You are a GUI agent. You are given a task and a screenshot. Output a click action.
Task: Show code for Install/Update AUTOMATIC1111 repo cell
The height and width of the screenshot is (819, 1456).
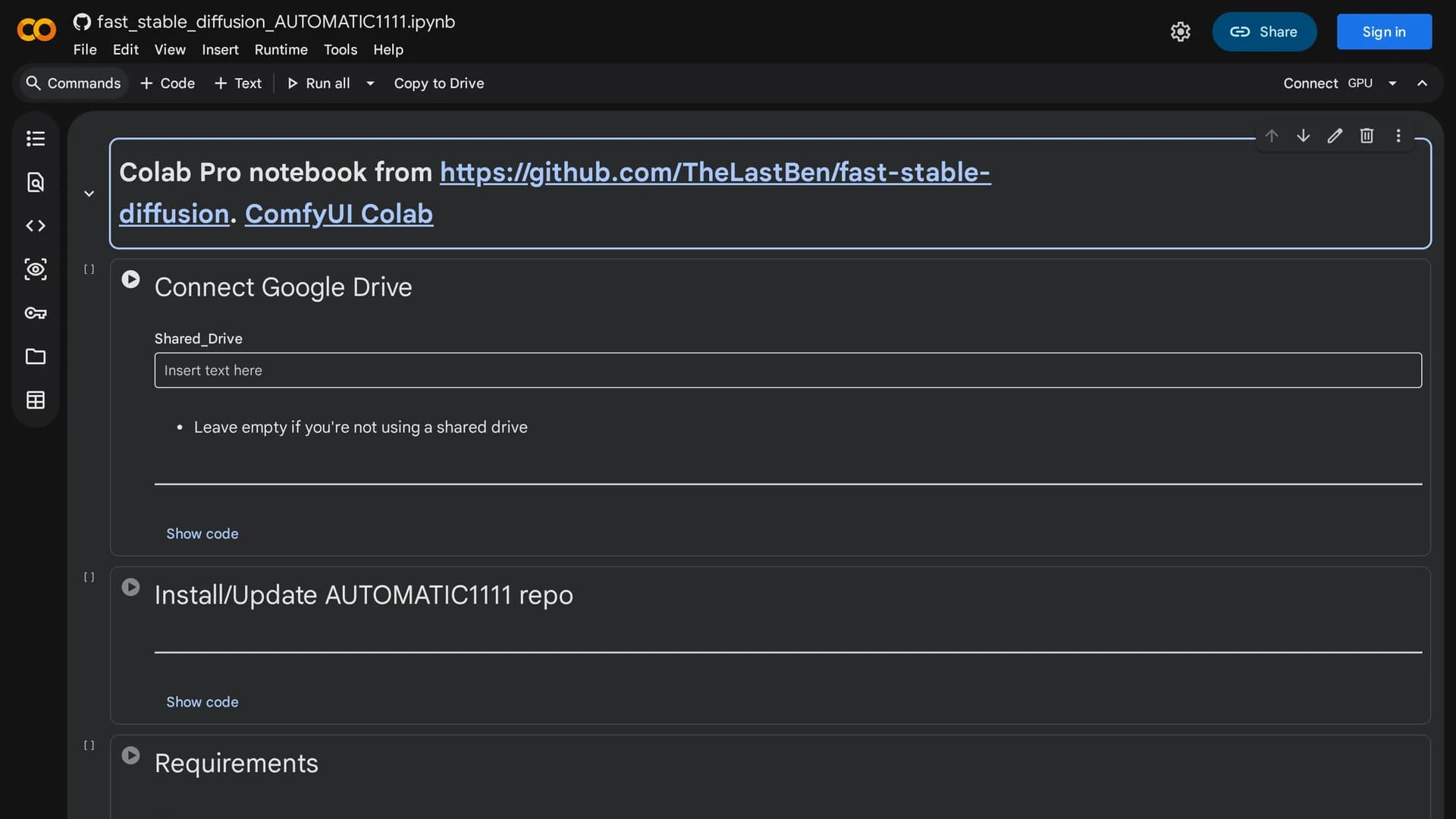pyautogui.click(x=202, y=702)
